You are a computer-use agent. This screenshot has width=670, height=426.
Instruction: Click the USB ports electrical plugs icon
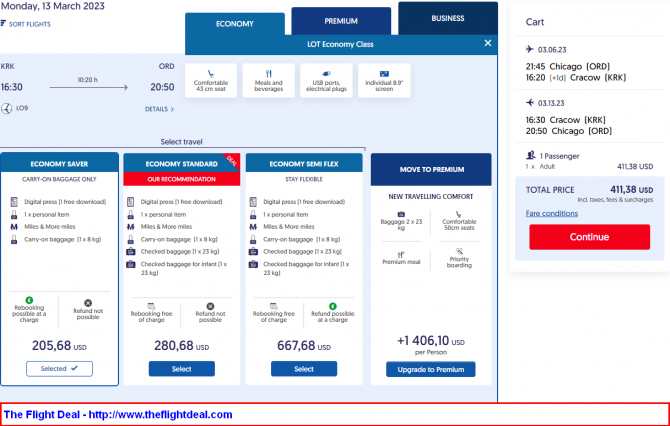326,73
